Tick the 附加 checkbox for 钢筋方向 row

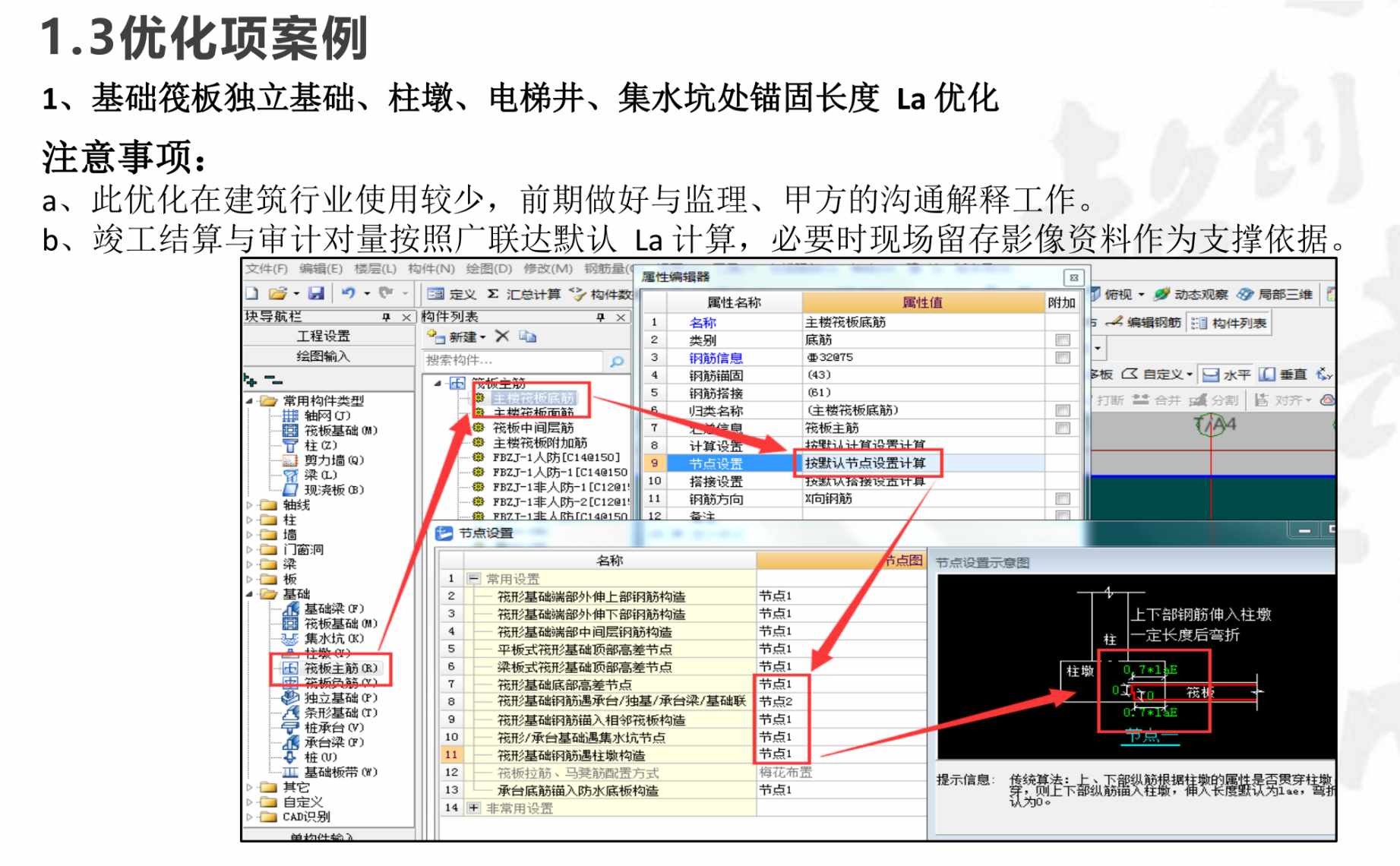pyautogui.click(x=1063, y=499)
